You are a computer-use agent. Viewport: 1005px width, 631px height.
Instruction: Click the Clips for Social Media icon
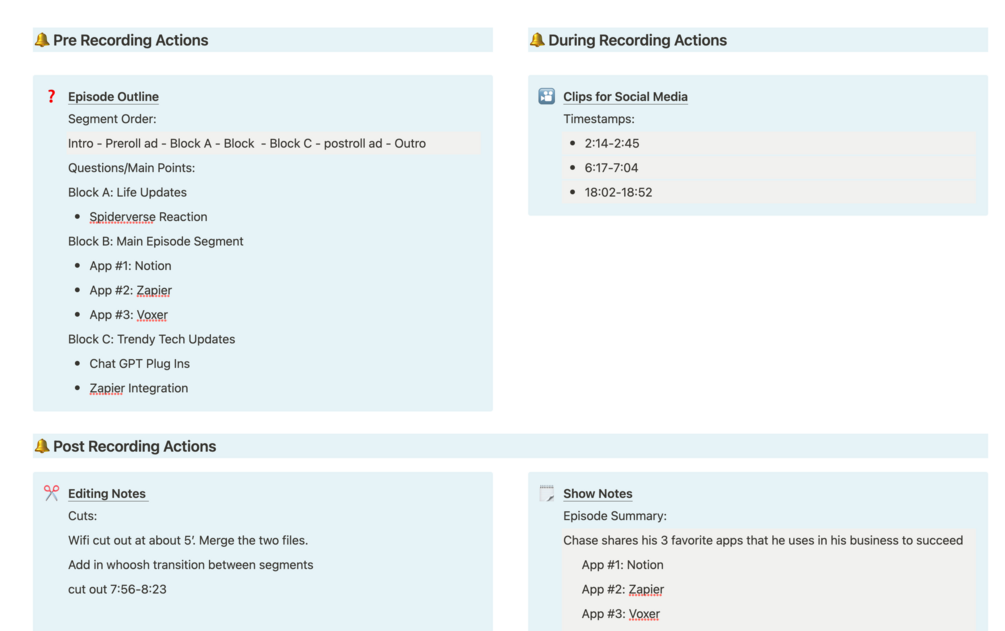click(546, 97)
